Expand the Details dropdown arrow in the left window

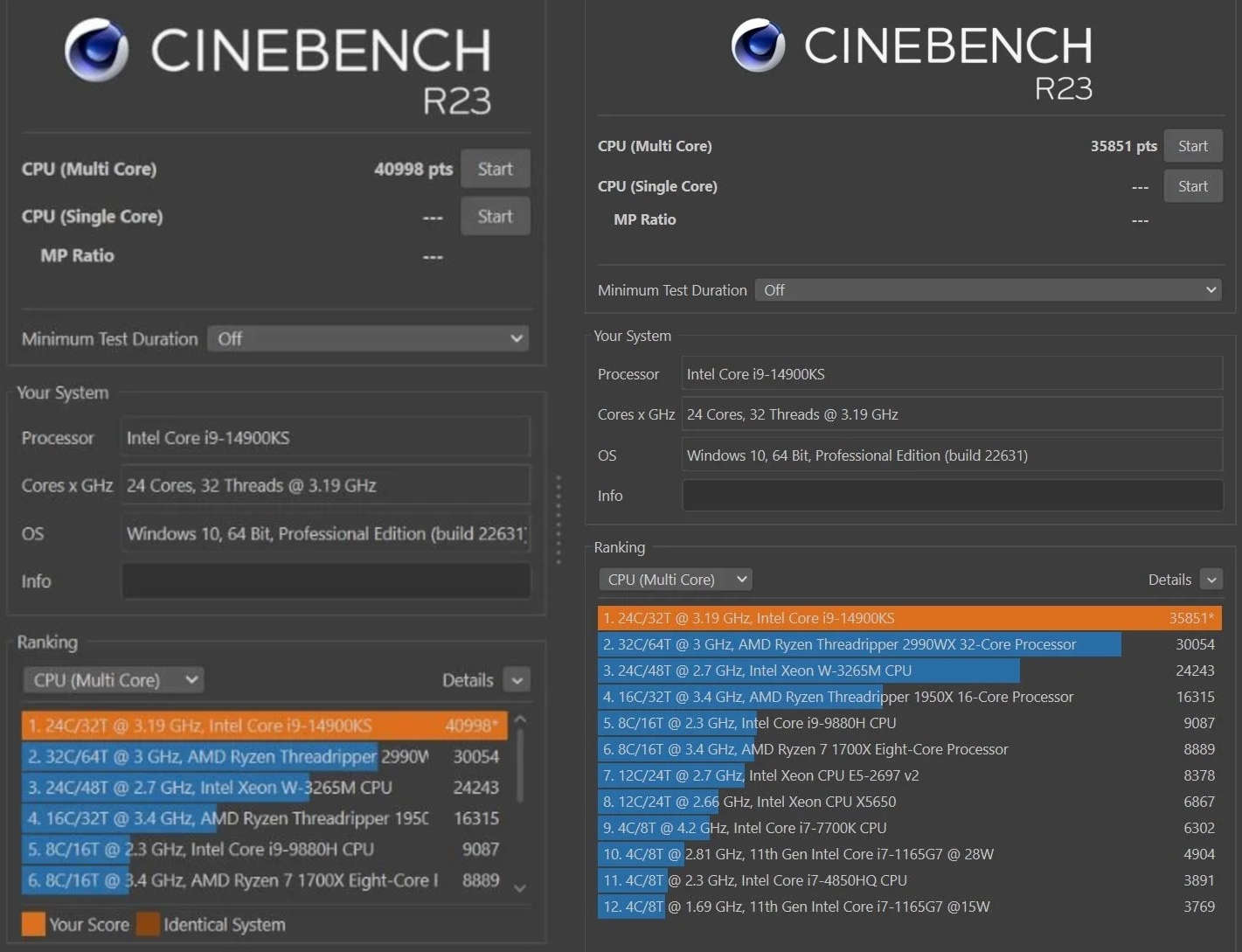pos(517,680)
